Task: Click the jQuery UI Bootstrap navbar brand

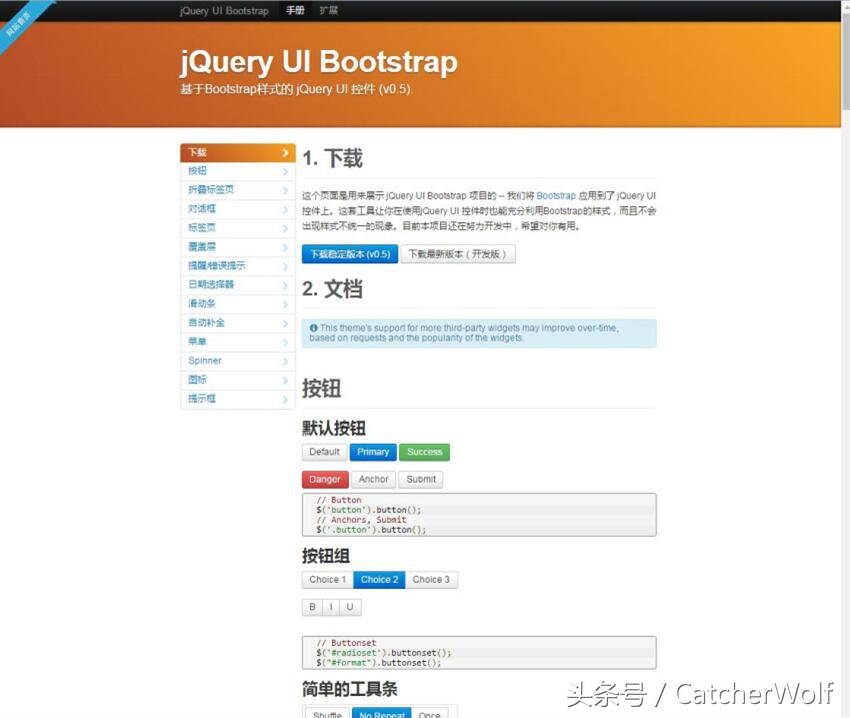Action: [x=224, y=10]
